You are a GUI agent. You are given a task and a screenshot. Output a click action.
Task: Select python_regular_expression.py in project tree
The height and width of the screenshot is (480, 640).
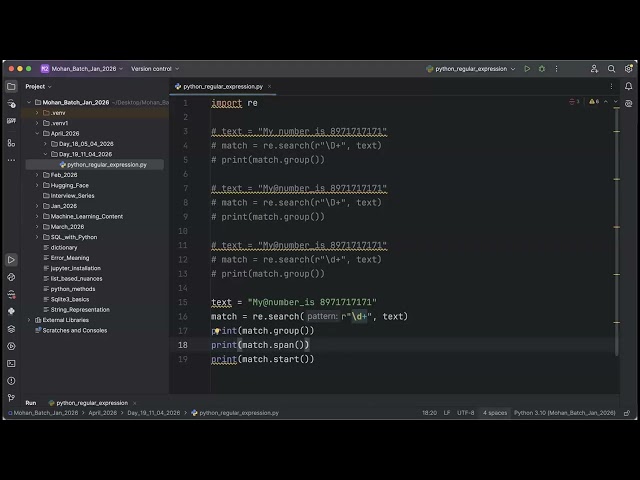[x=95, y=164]
